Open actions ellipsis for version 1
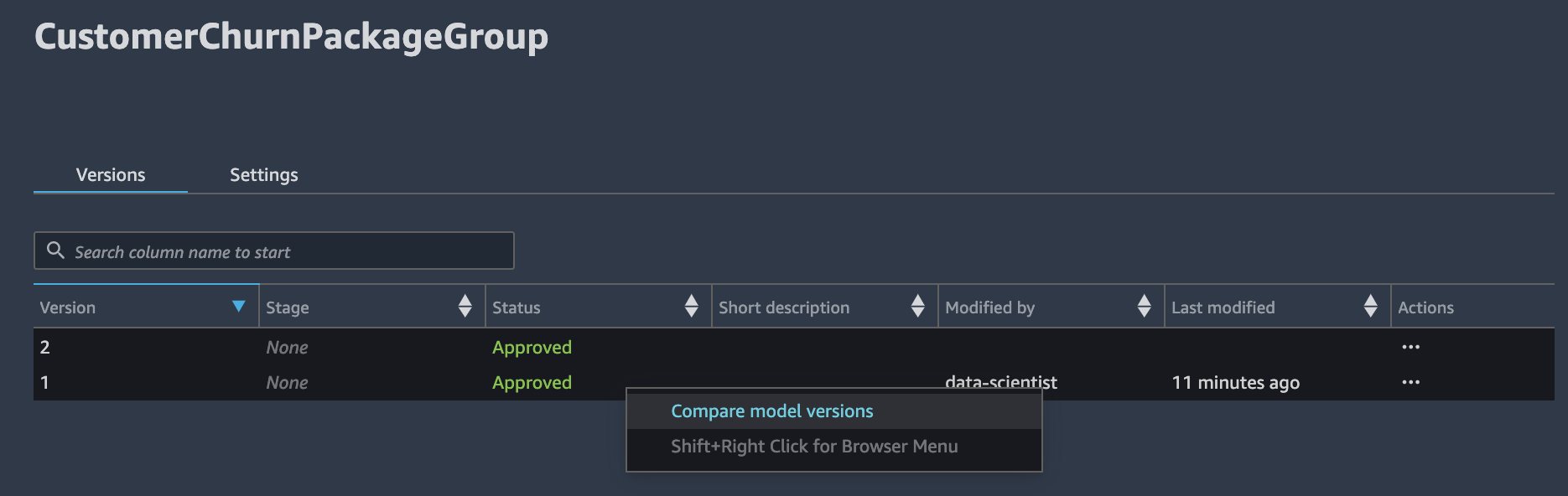 pyautogui.click(x=1410, y=382)
